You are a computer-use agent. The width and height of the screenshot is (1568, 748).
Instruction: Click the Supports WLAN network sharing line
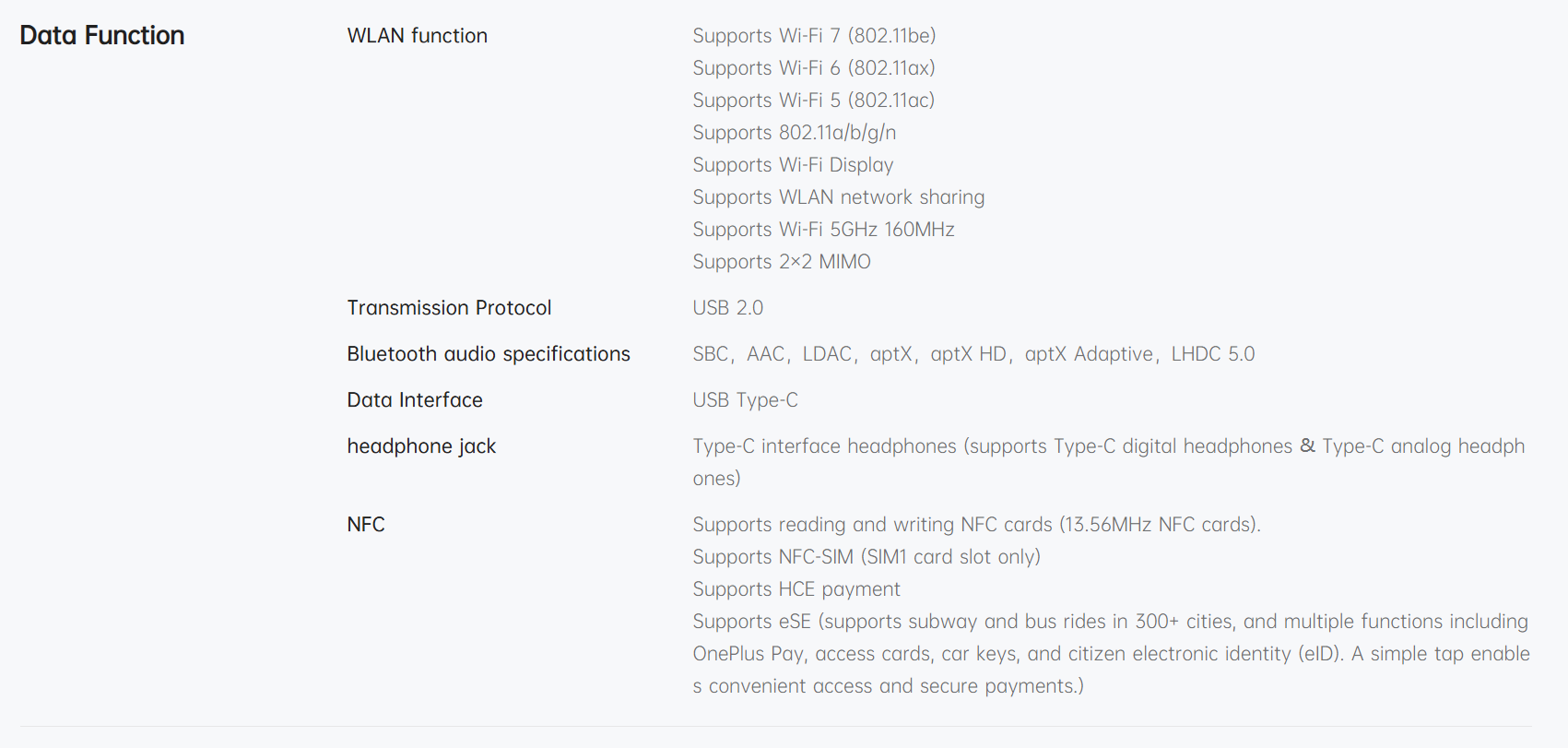pos(838,197)
